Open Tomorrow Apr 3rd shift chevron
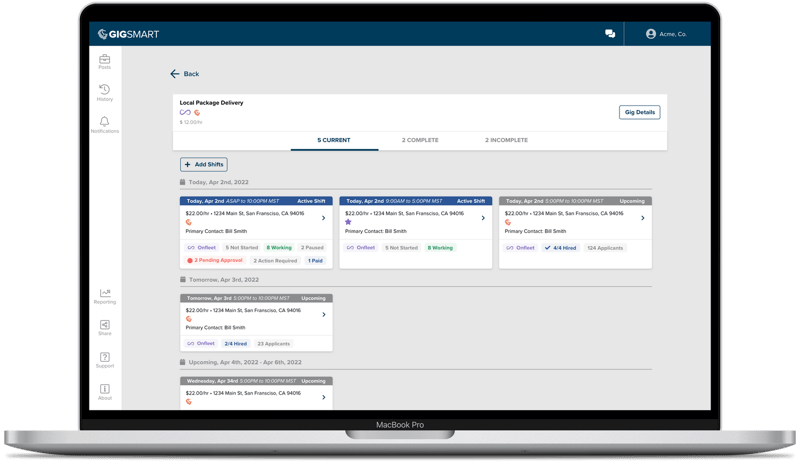The image size is (800, 464). 323,314
